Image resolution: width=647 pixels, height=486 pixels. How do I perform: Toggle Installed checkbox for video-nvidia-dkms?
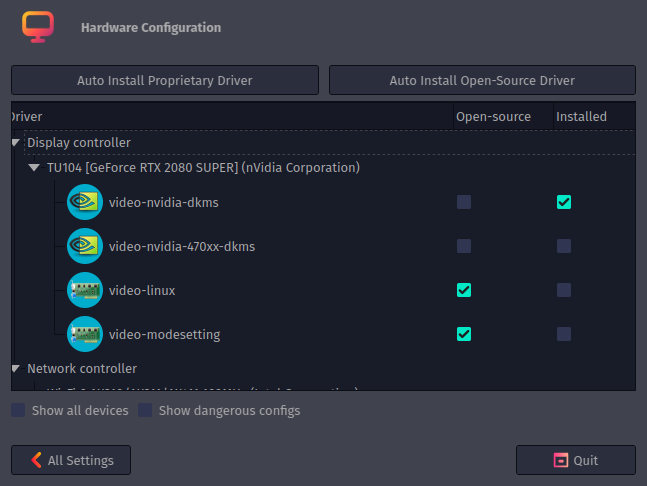[x=564, y=202]
